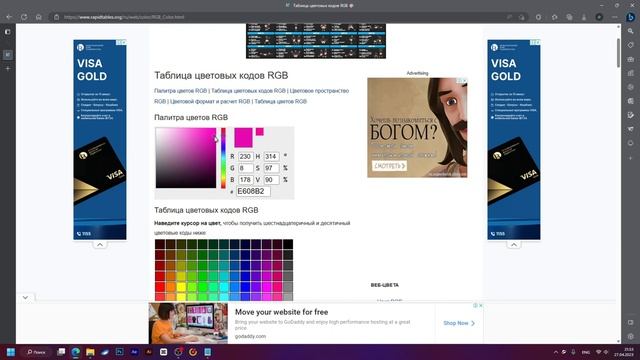Launch Photoshop from the taskbar
This screenshot has width=640, height=360.
[120, 352]
